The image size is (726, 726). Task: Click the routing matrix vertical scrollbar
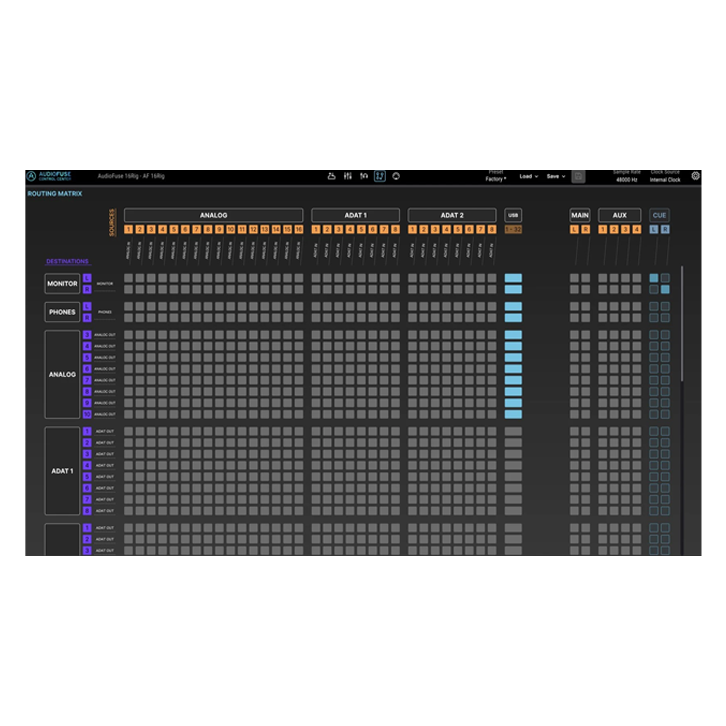pos(682,323)
